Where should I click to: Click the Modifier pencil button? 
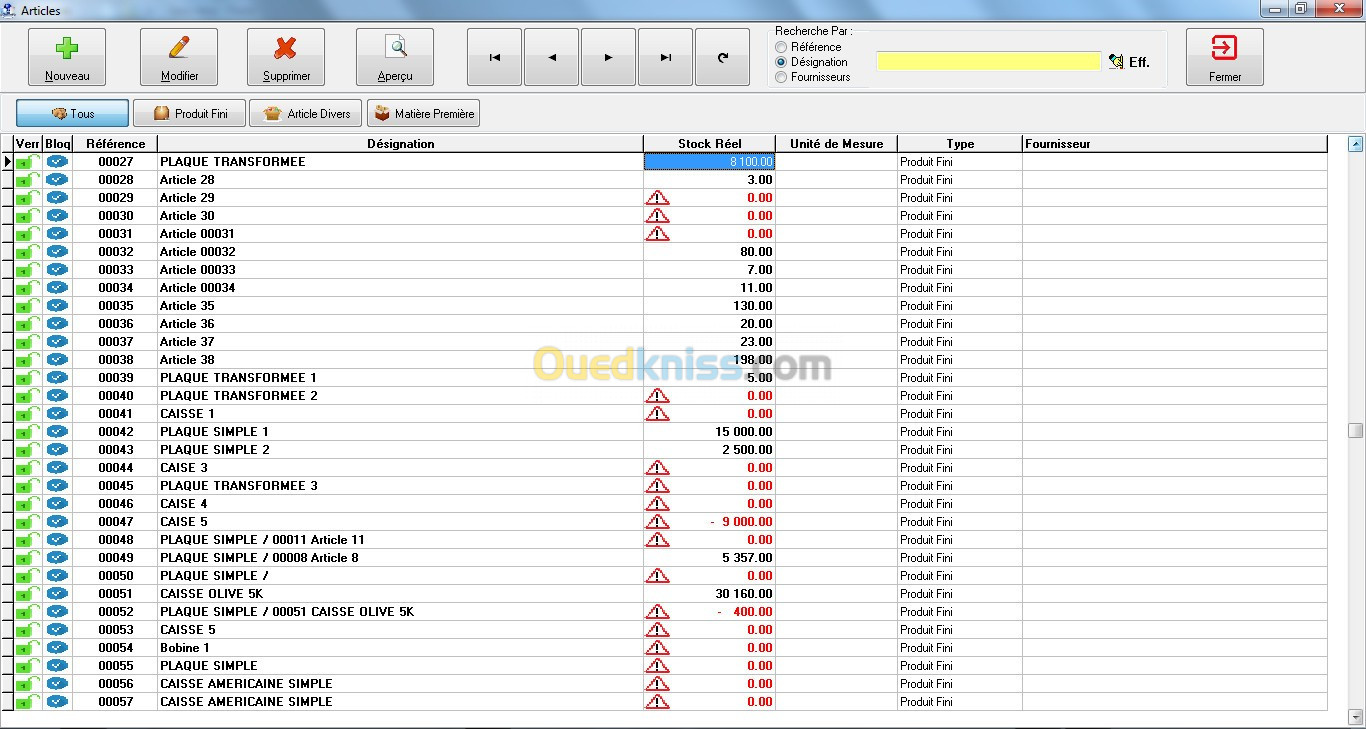coord(179,57)
